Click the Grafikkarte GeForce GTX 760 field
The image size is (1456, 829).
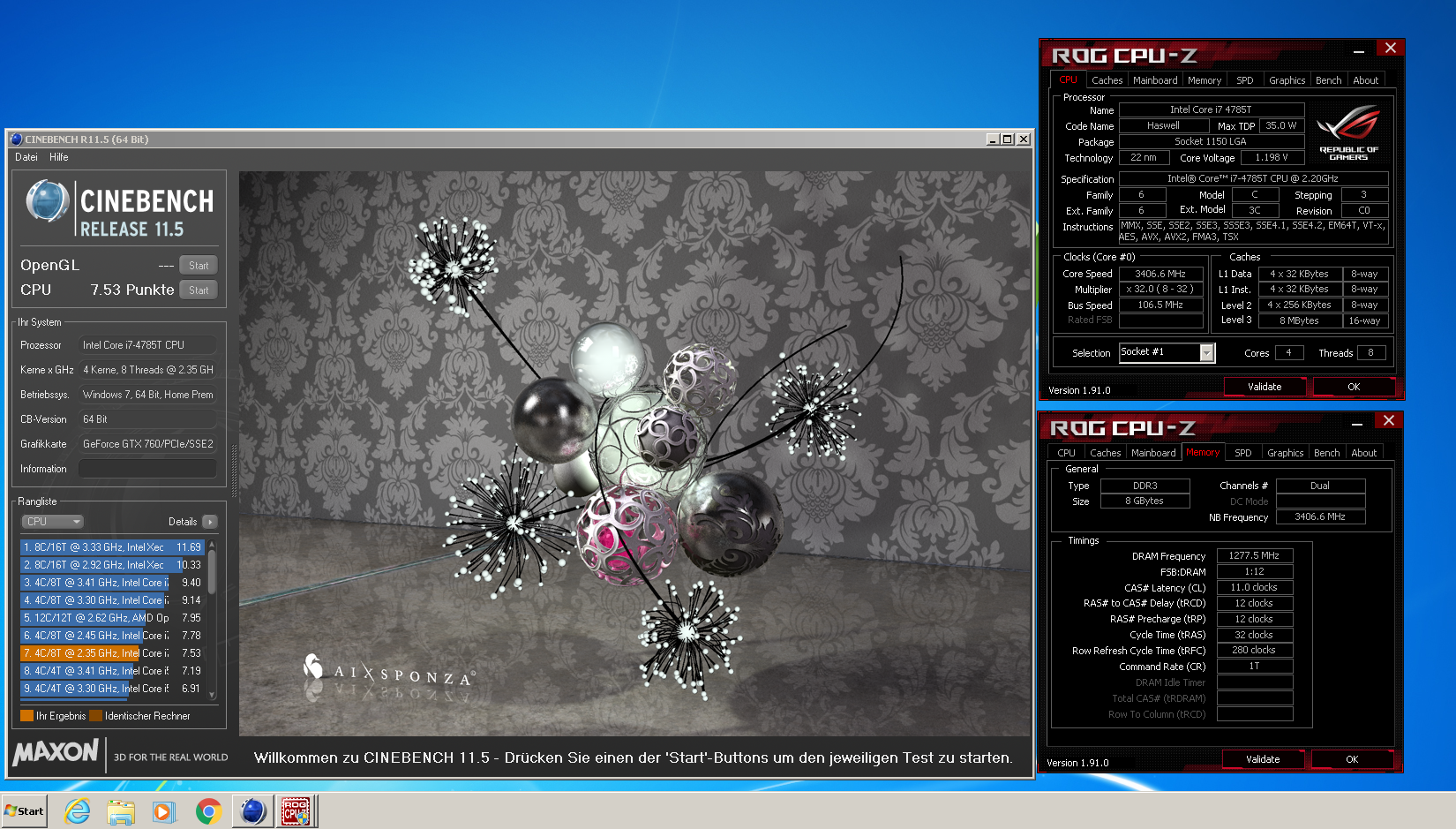(147, 444)
